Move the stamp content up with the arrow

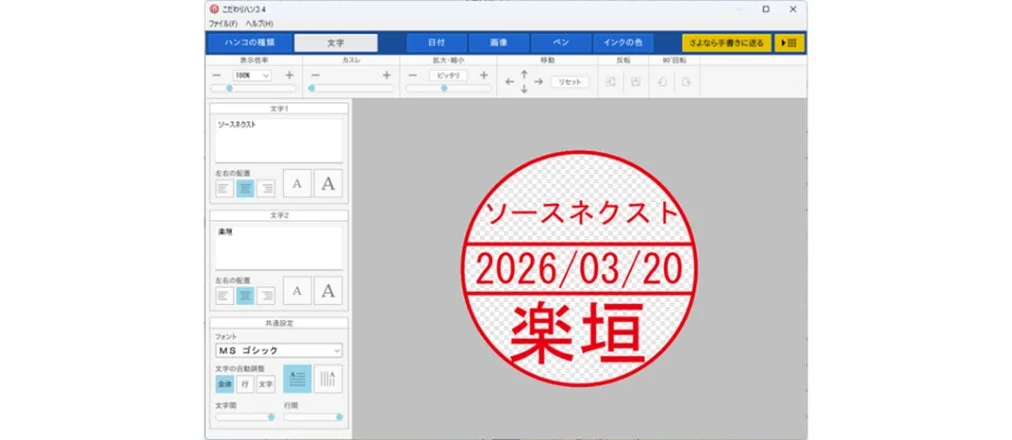coord(524,73)
